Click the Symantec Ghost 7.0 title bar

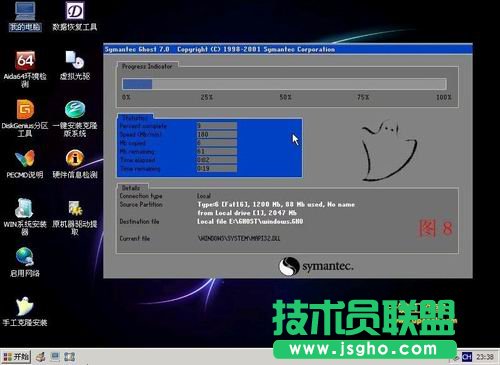(x=288, y=49)
